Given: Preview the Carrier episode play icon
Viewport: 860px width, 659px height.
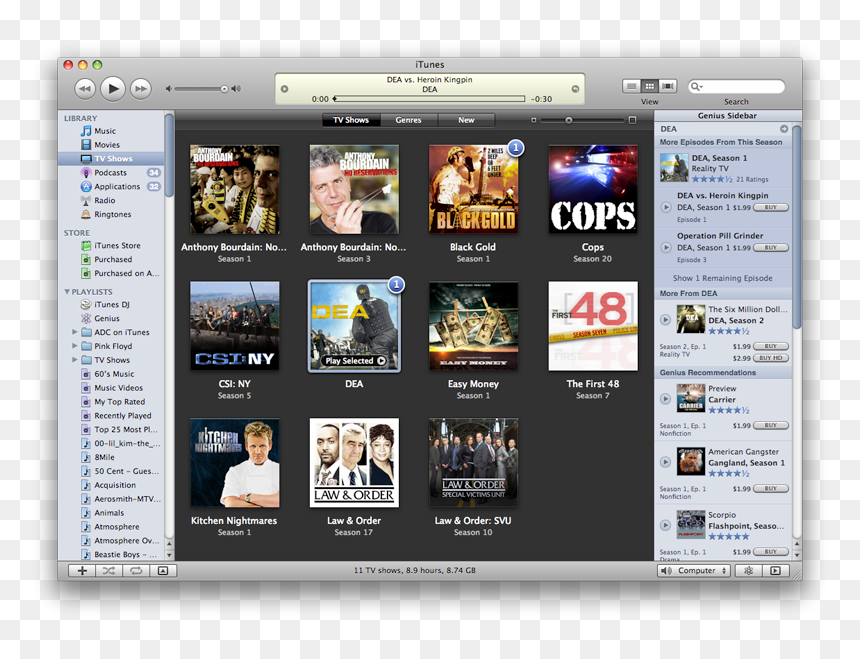Looking at the screenshot, I should tap(665, 399).
